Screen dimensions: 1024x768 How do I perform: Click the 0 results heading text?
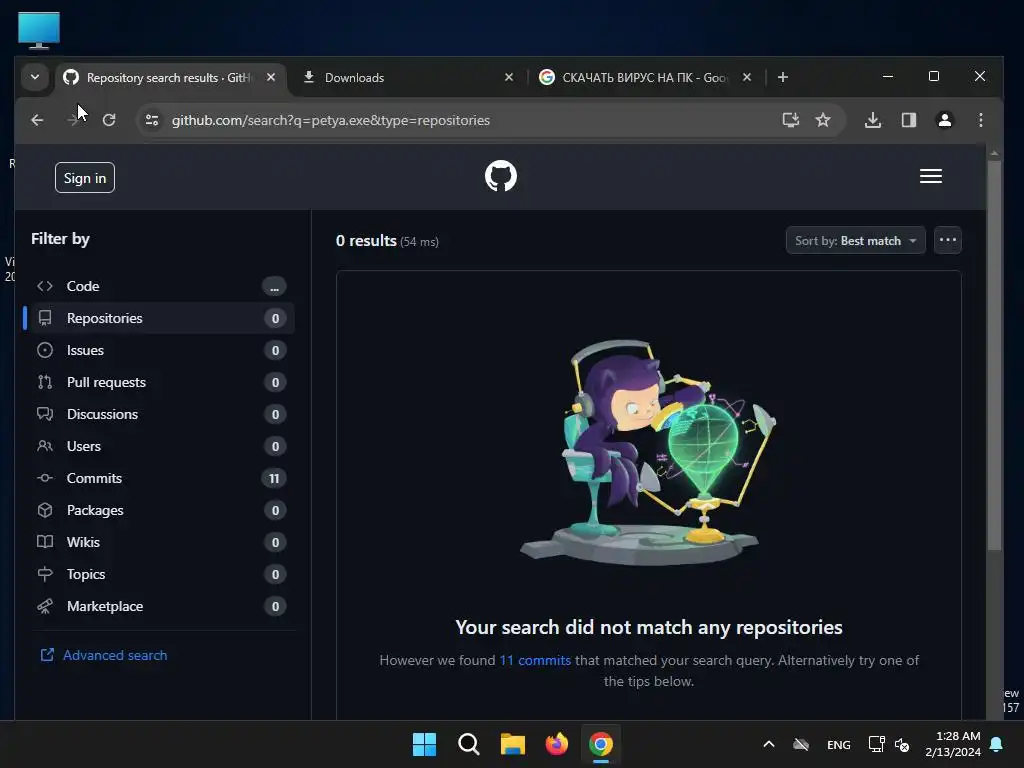(366, 241)
